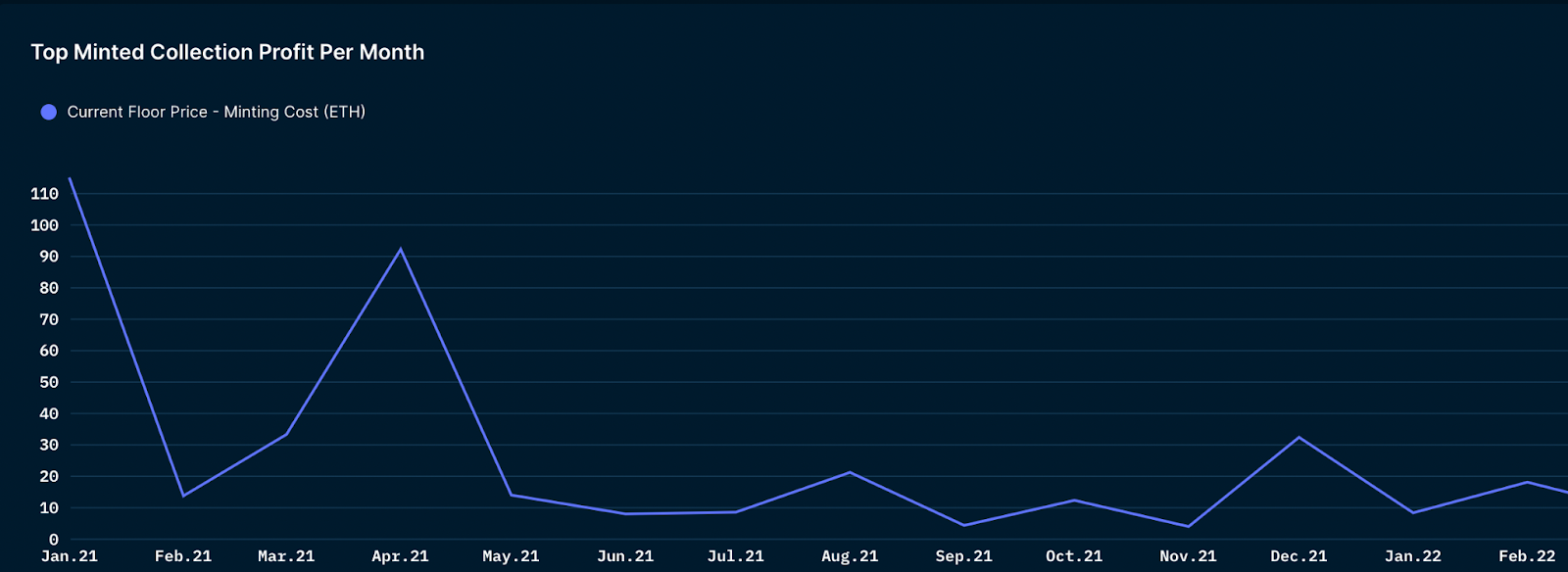Image resolution: width=1568 pixels, height=572 pixels.
Task: Select the Dec.21 peak data point
Action: coord(1299,437)
